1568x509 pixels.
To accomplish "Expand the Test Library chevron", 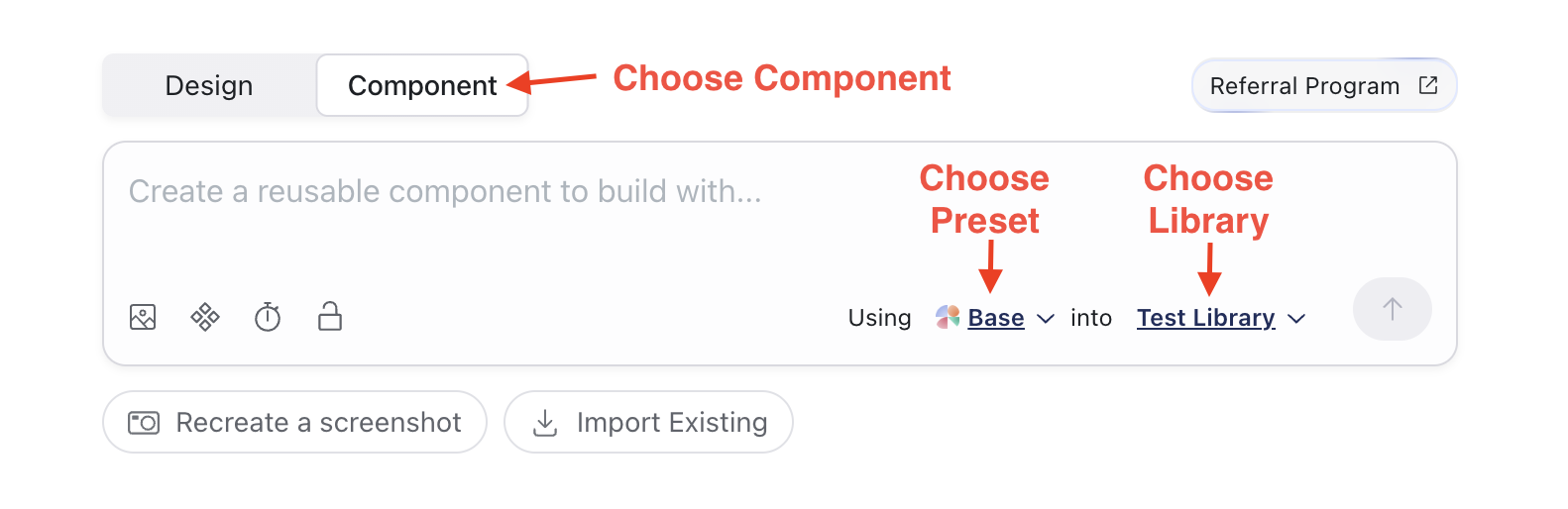I will (1296, 319).
